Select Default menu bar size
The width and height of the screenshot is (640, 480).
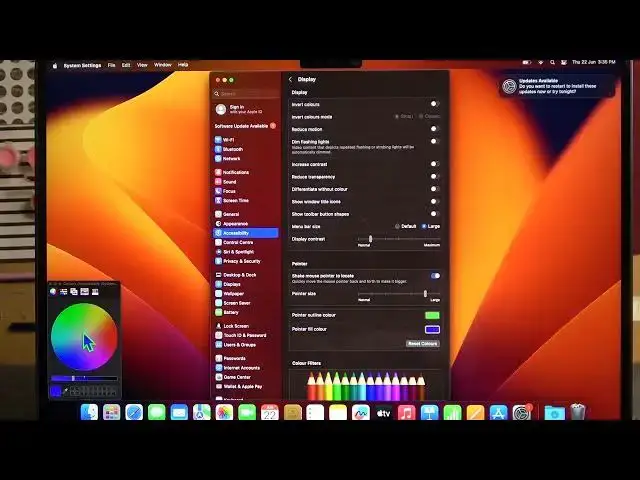[x=397, y=227]
